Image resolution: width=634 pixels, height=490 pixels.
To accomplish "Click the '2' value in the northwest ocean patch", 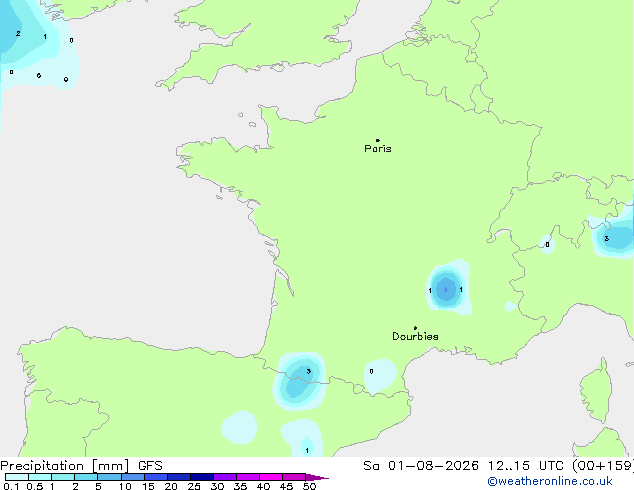I will 18,34.
